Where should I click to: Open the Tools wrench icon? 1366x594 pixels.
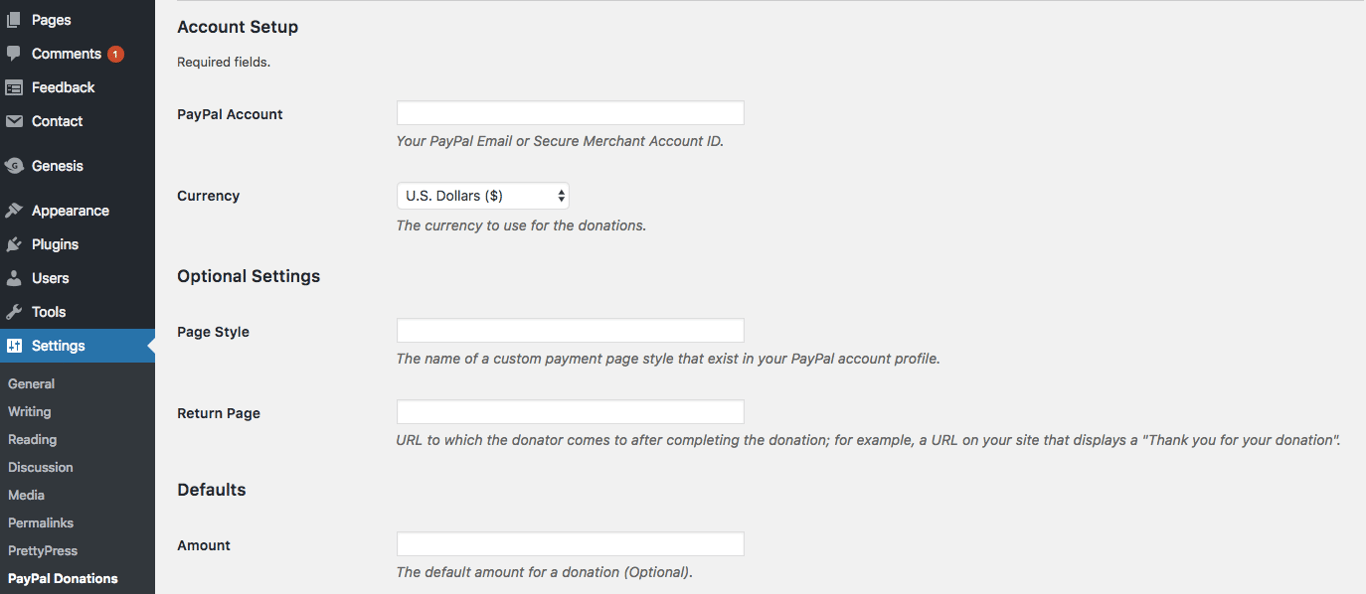(x=15, y=311)
